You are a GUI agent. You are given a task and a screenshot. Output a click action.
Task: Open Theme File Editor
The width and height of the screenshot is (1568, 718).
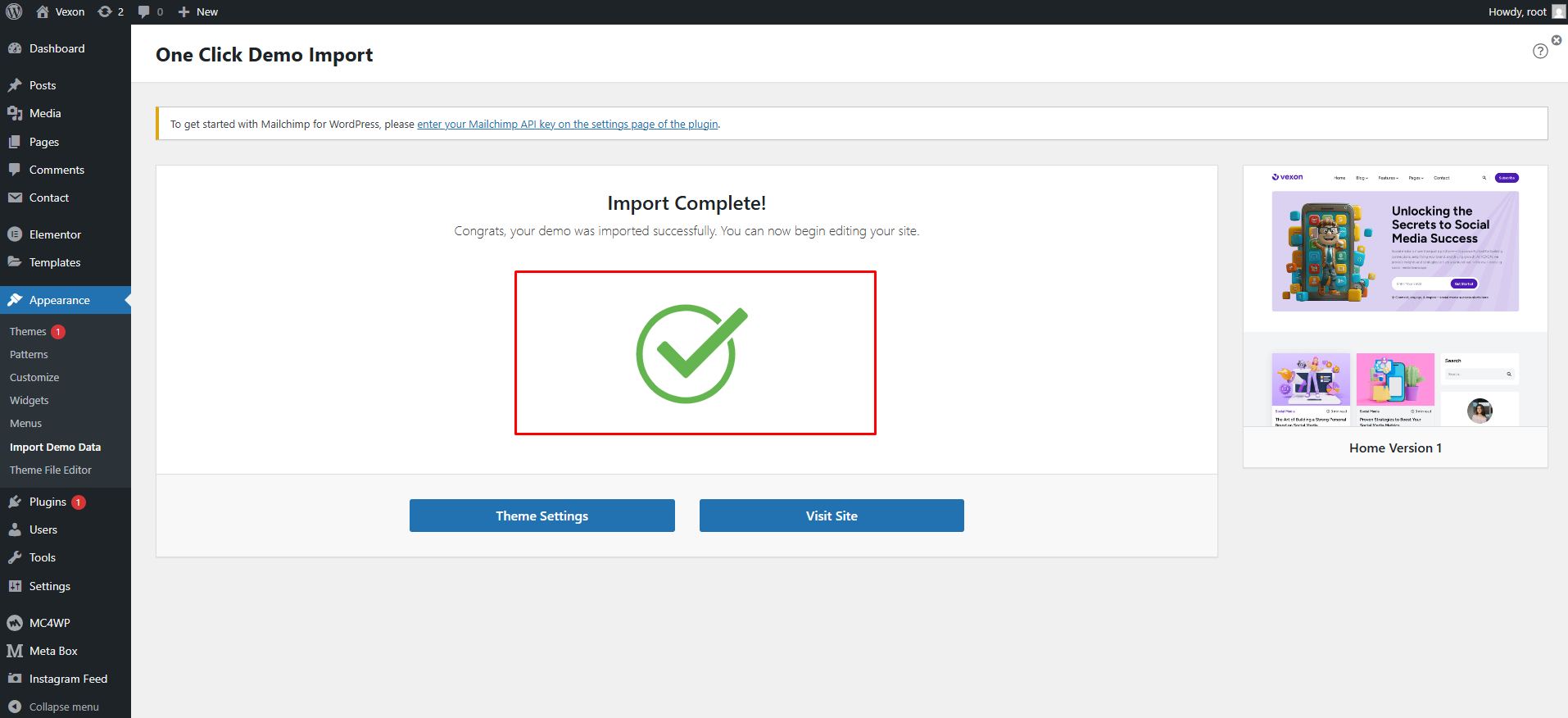51,470
